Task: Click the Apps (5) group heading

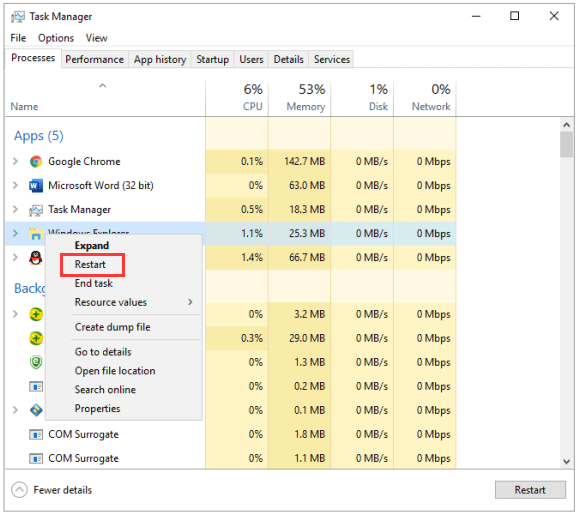Action: tap(39, 136)
